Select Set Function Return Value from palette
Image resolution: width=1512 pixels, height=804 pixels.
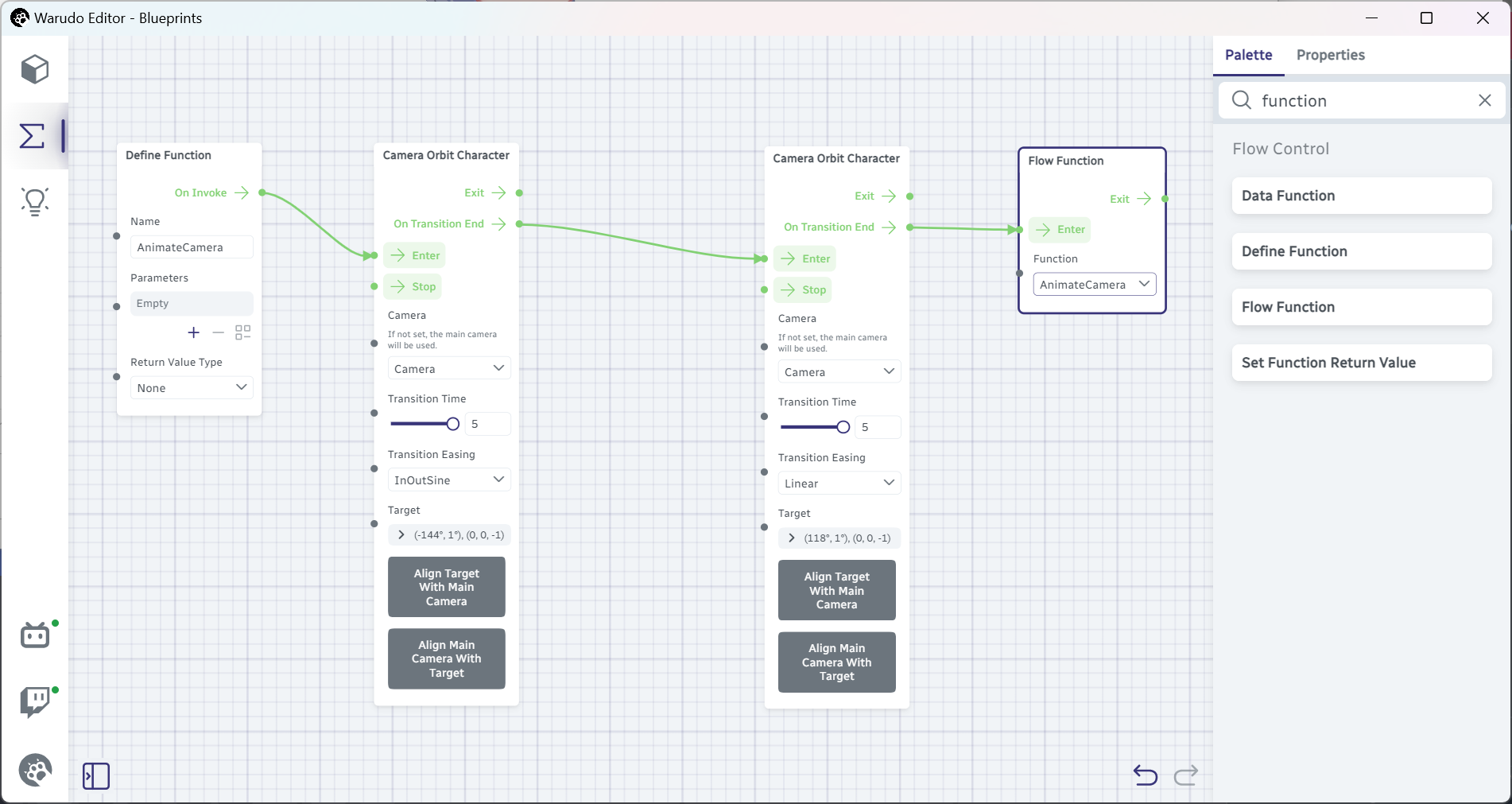click(x=1361, y=363)
